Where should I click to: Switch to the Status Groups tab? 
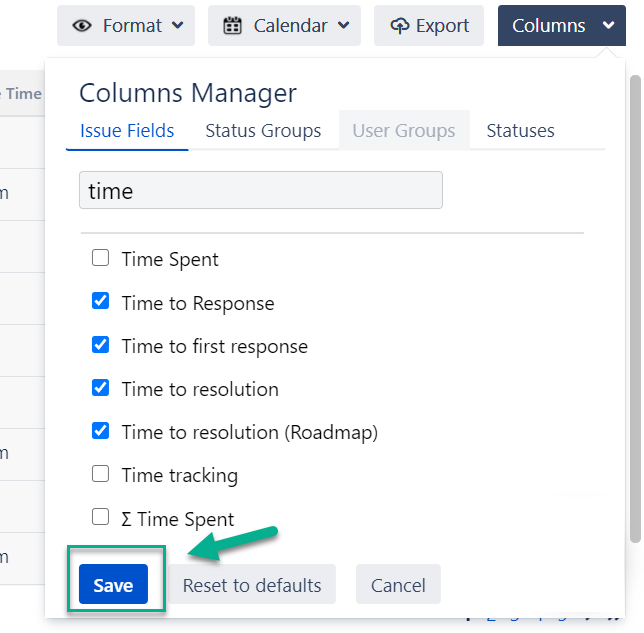click(263, 131)
